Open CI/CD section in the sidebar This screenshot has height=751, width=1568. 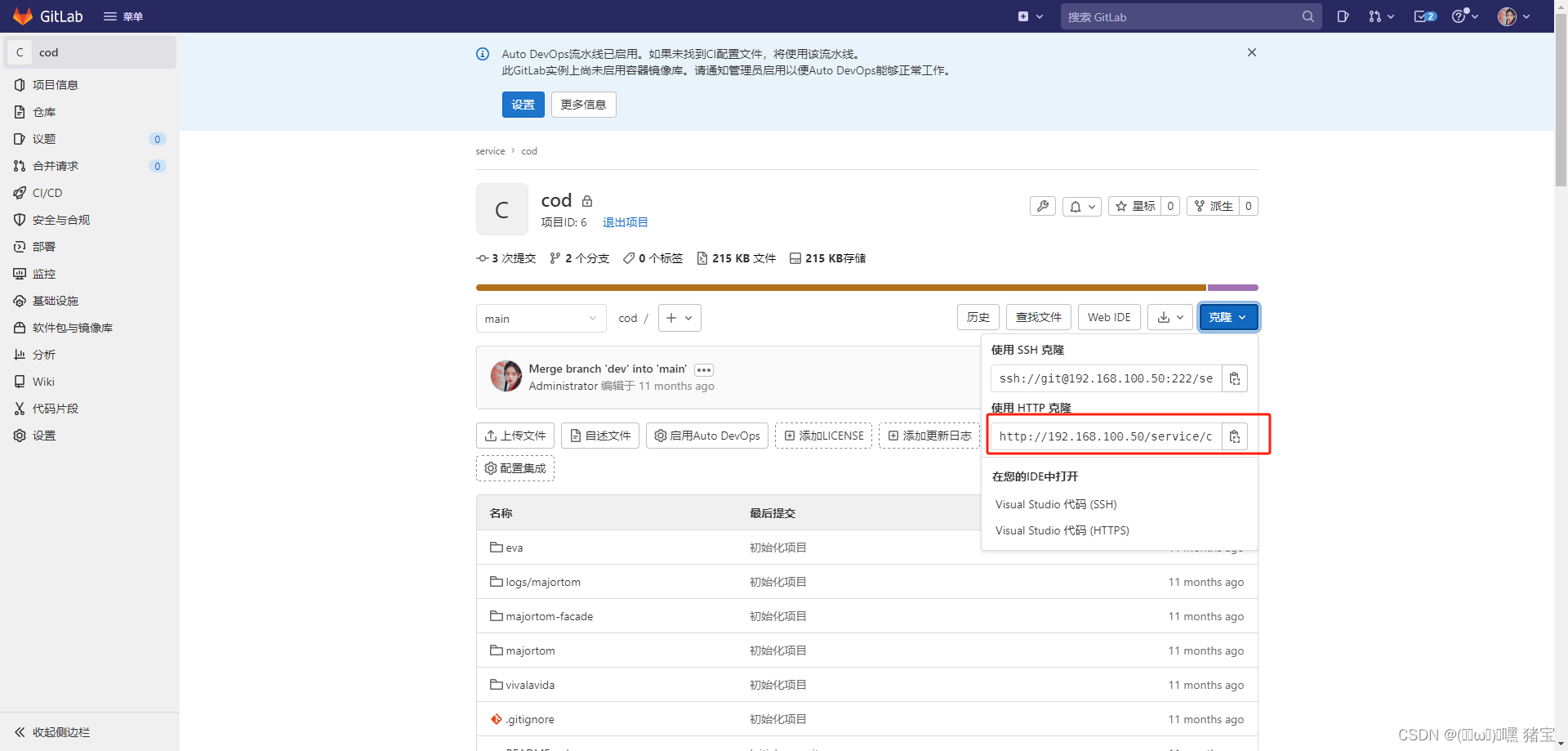pyautogui.click(x=48, y=193)
